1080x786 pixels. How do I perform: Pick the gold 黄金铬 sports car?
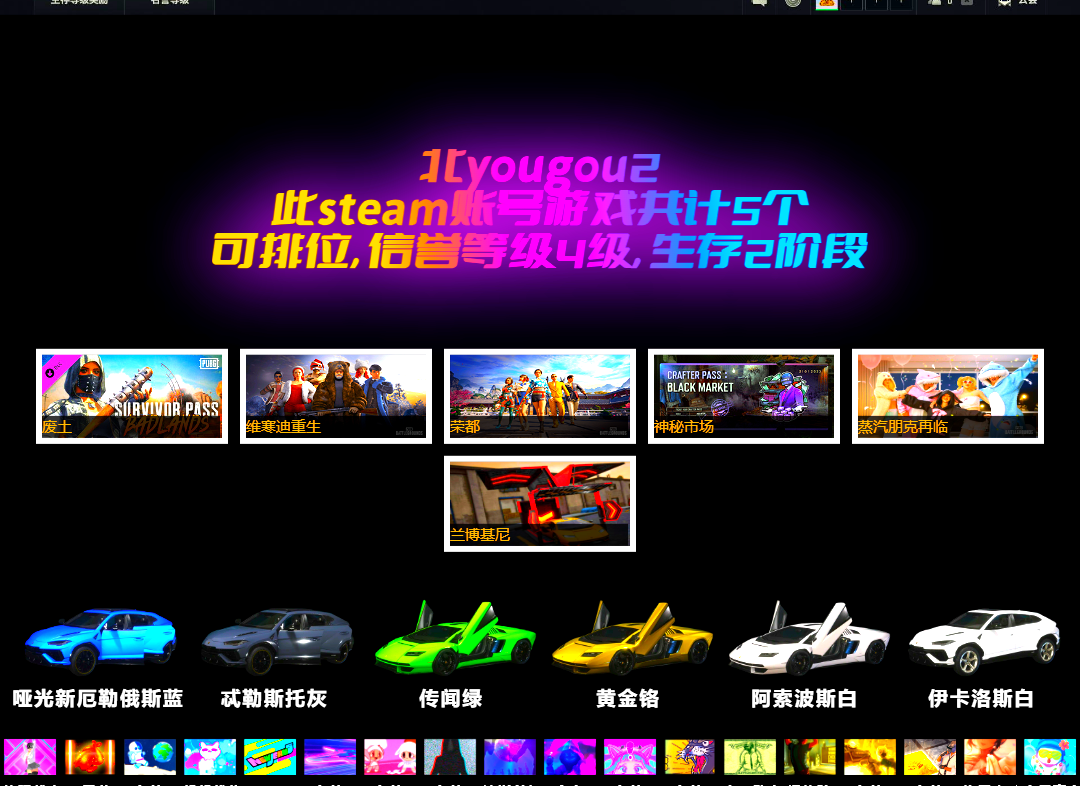[632, 638]
